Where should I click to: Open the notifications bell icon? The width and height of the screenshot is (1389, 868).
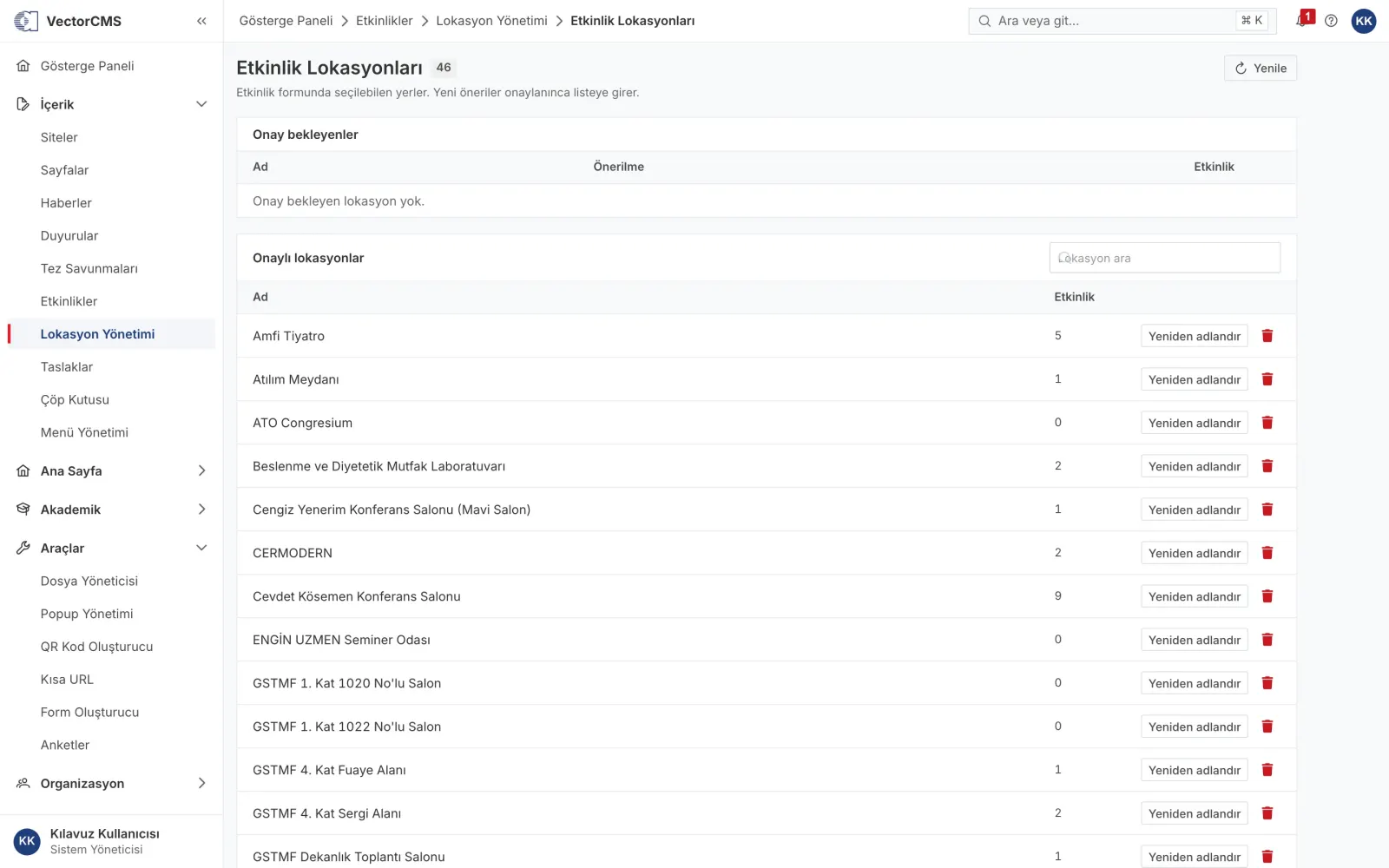(1302, 20)
